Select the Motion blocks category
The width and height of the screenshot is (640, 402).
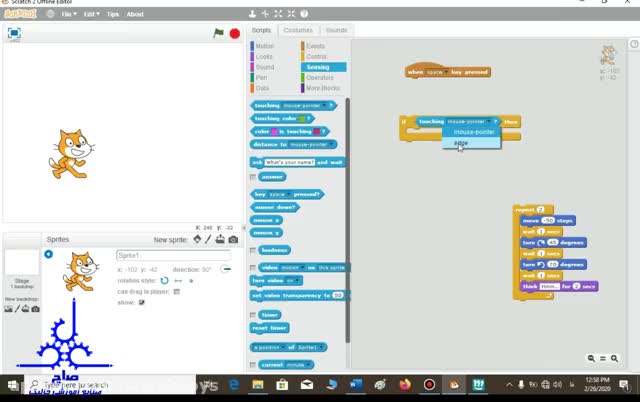(264, 46)
